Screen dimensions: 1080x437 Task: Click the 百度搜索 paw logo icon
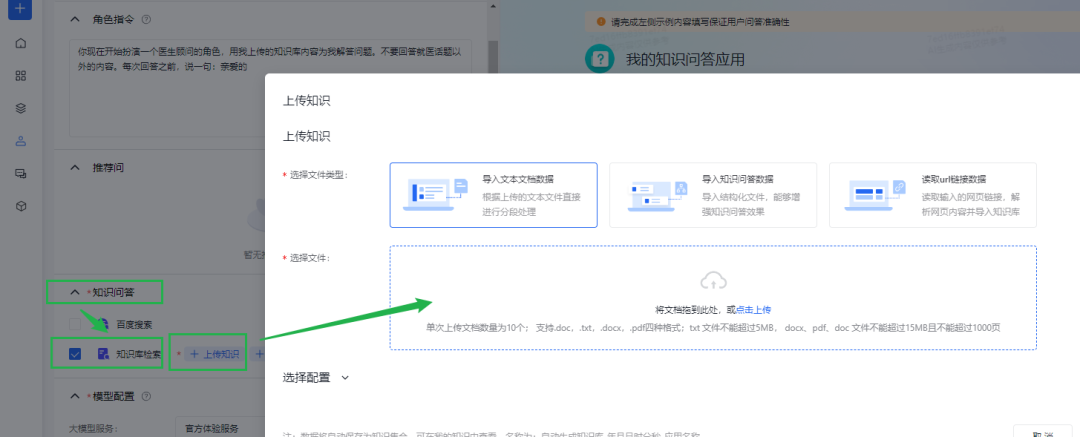(x=103, y=325)
